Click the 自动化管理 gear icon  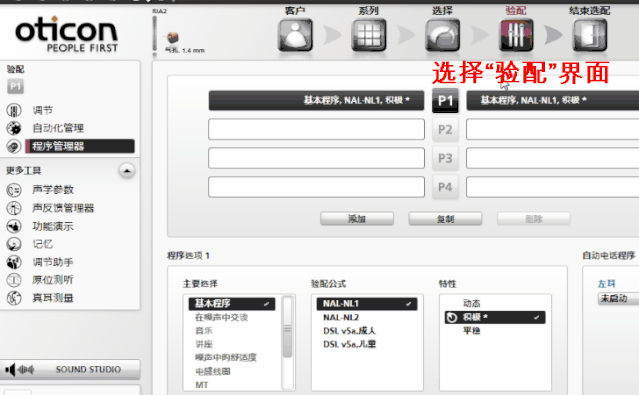14,128
